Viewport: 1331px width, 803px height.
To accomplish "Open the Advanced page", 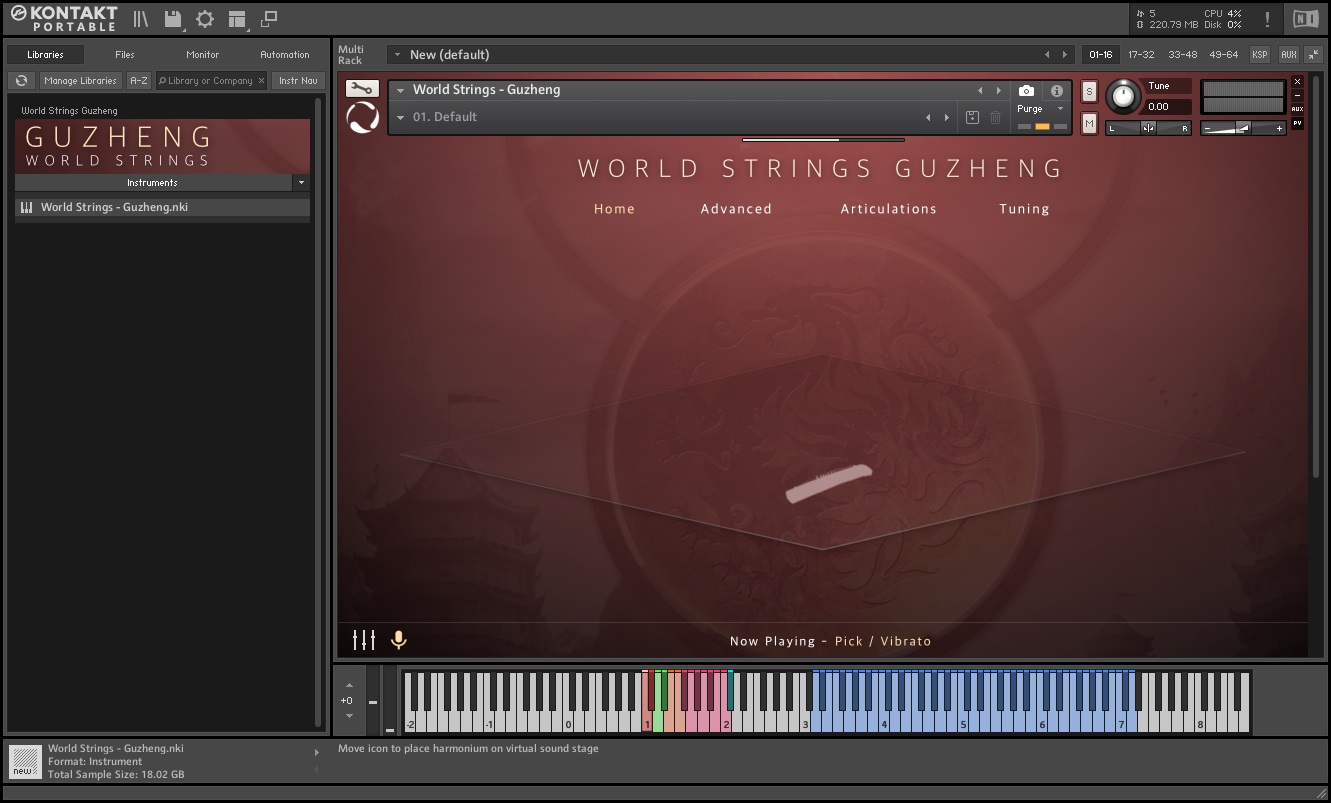I will [736, 209].
